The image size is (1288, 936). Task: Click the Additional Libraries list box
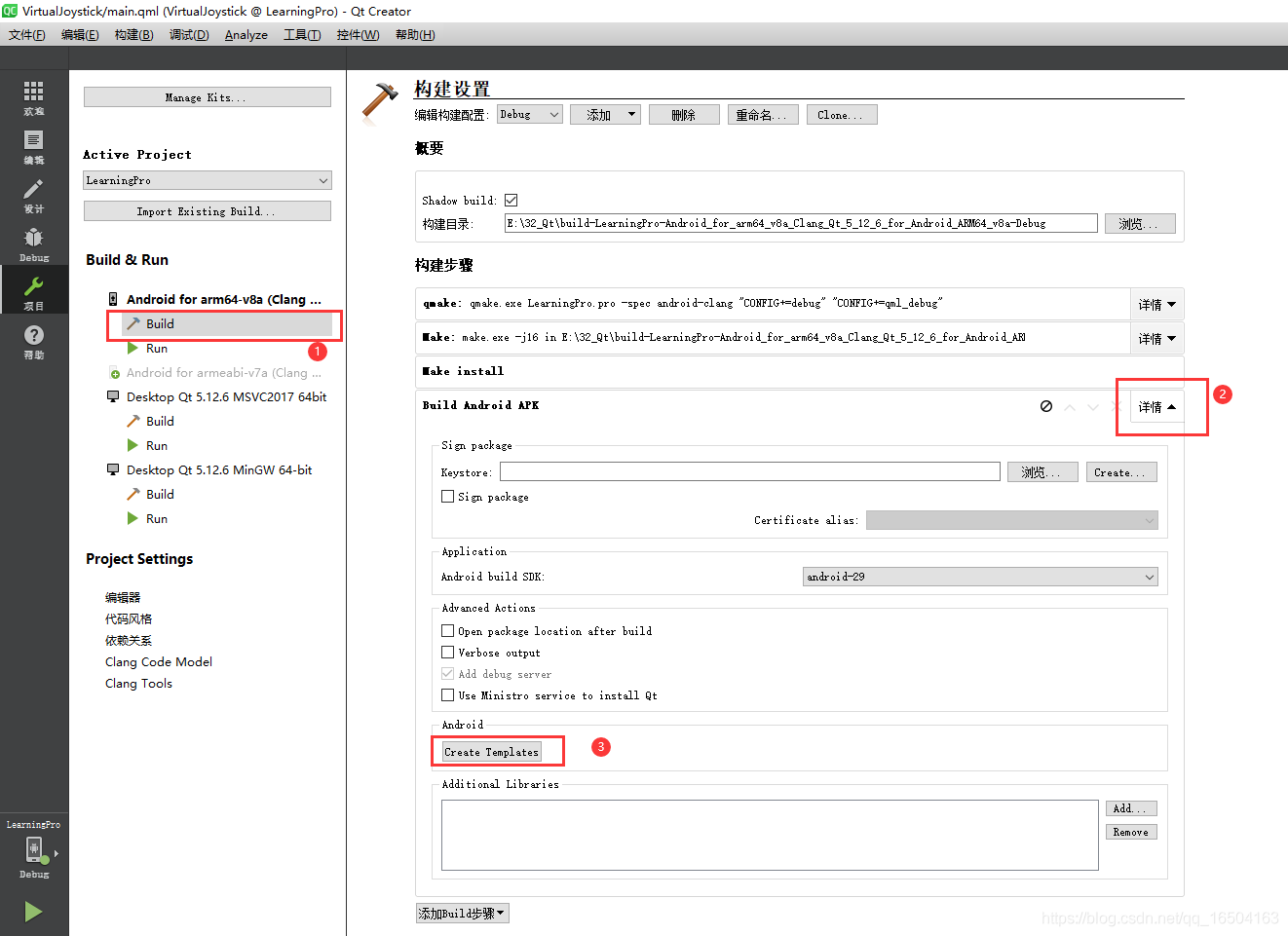[770, 835]
